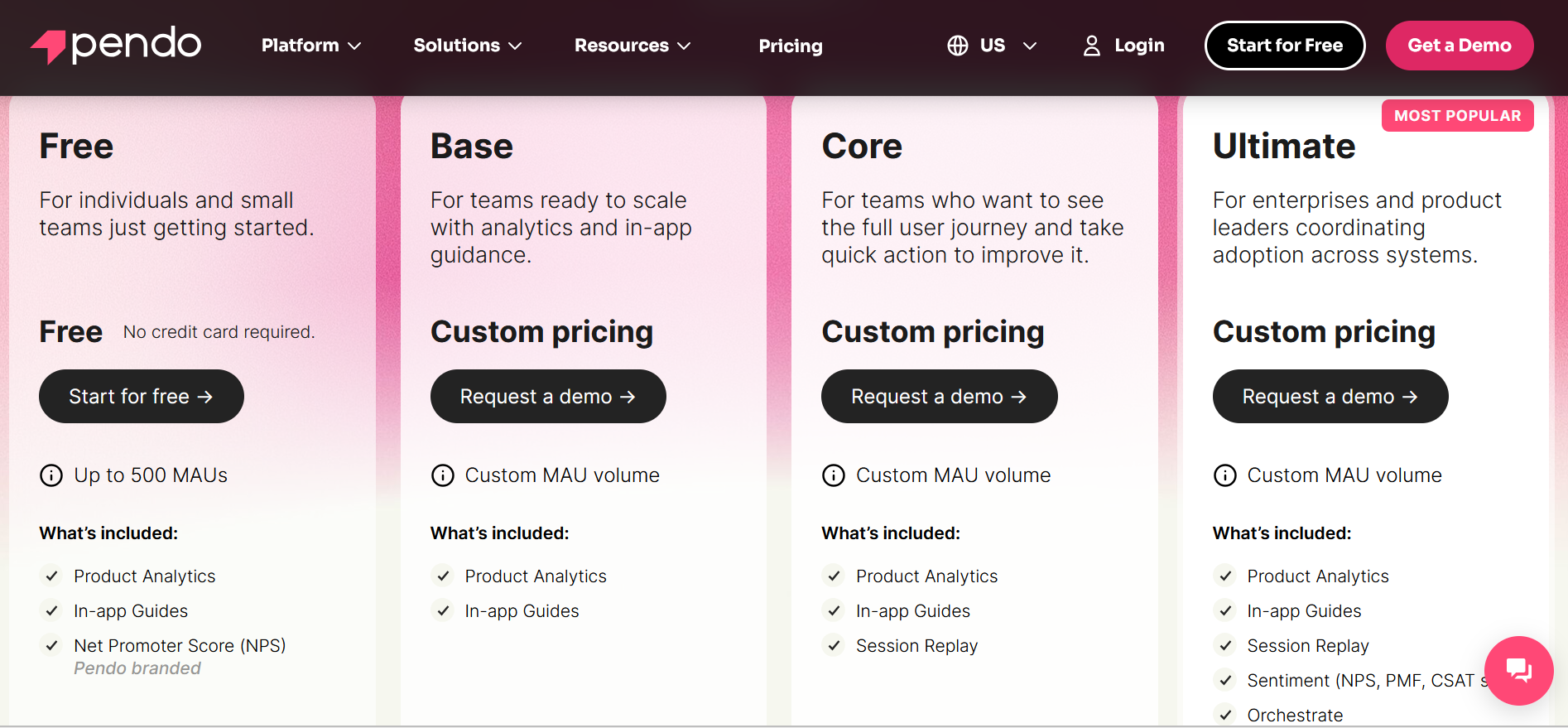The height and width of the screenshot is (728, 1568).
Task: Click 'No credit card required.' text
Action: coord(219,332)
